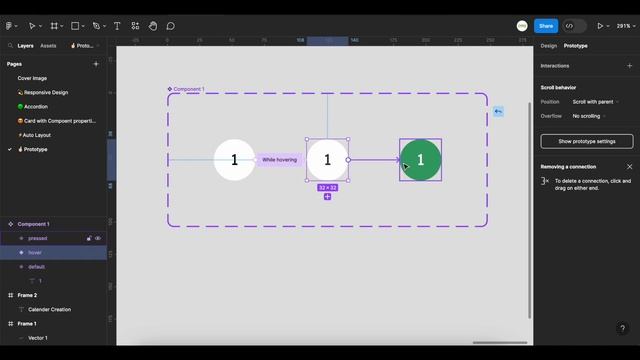The image size is (640, 360).
Task: Open the help question mark button
Action: pos(622,328)
